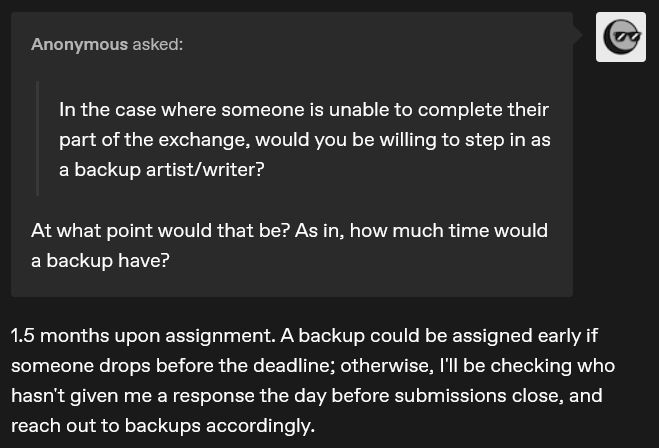Click the question 'At what point would that be?'

pyautogui.click(x=160, y=230)
